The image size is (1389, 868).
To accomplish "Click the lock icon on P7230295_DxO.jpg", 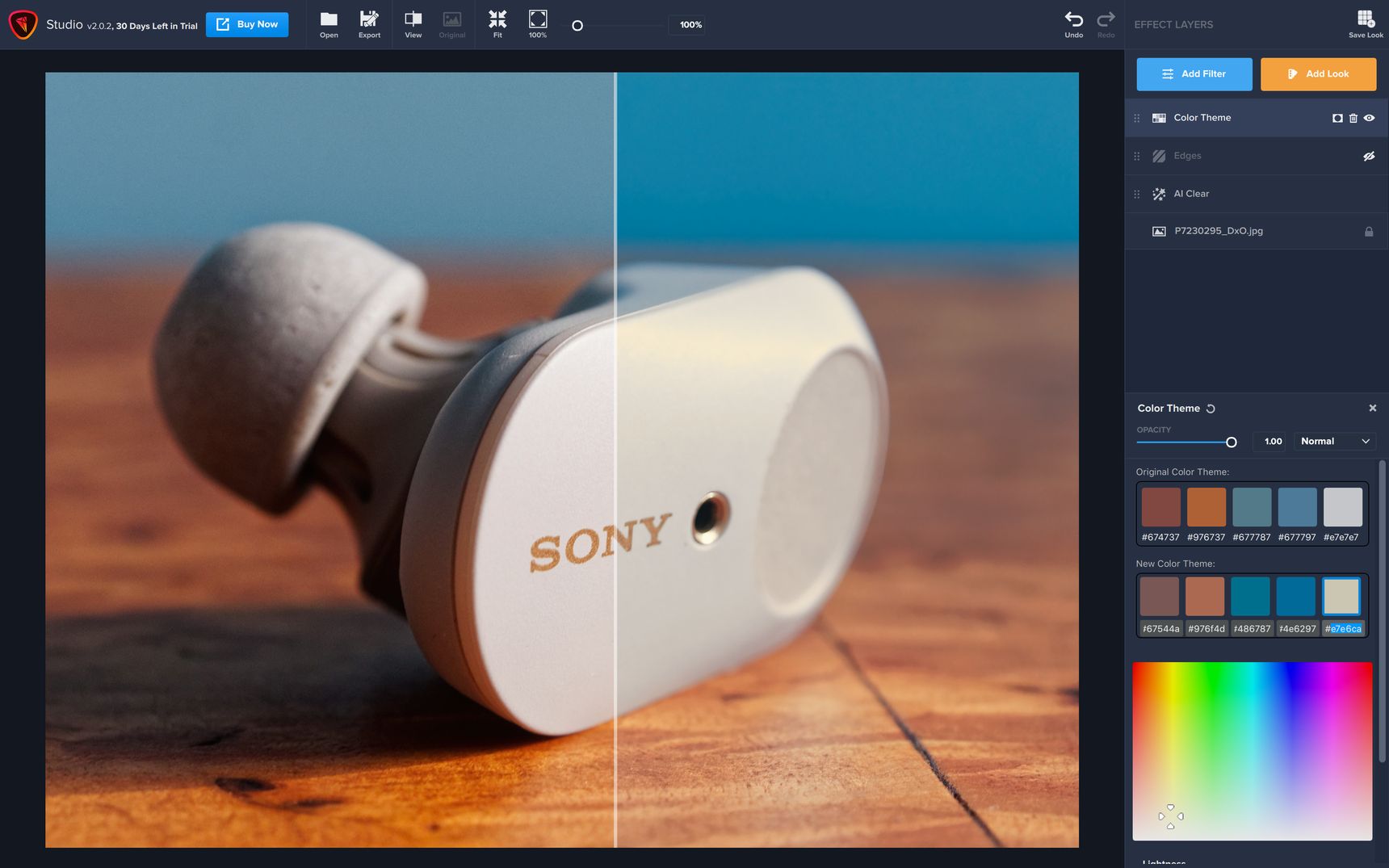I will pyautogui.click(x=1369, y=232).
